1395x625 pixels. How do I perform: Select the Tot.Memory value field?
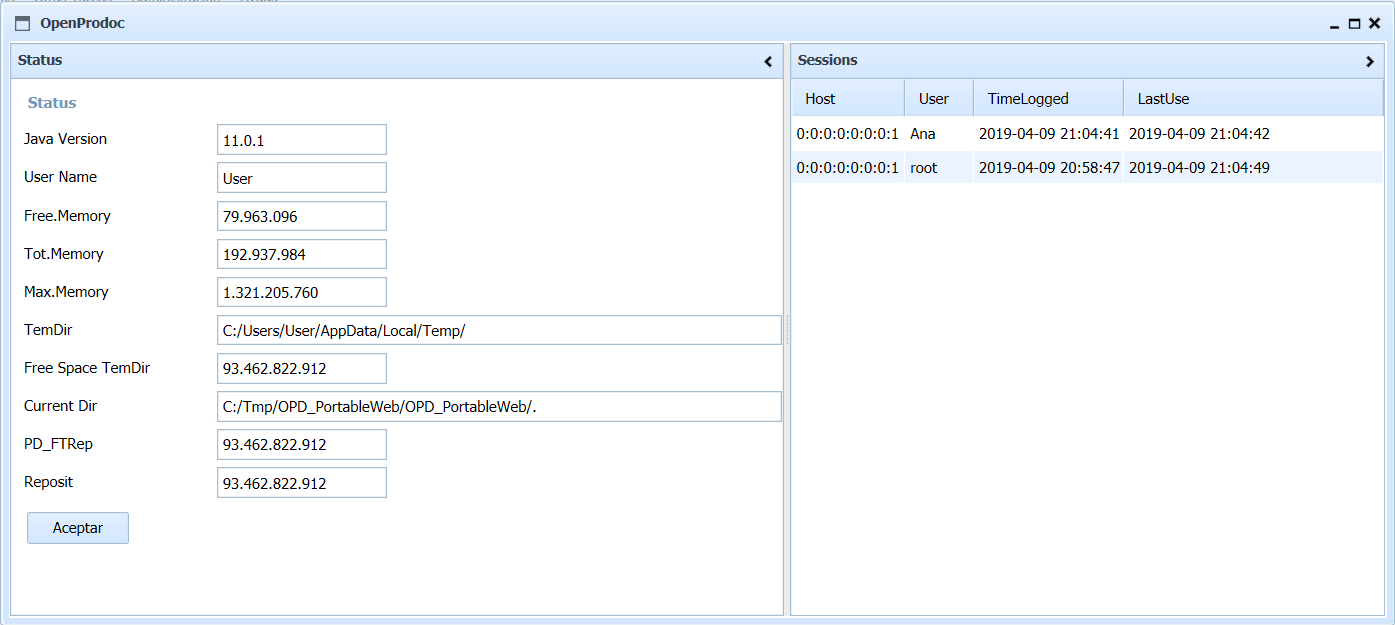[302, 254]
